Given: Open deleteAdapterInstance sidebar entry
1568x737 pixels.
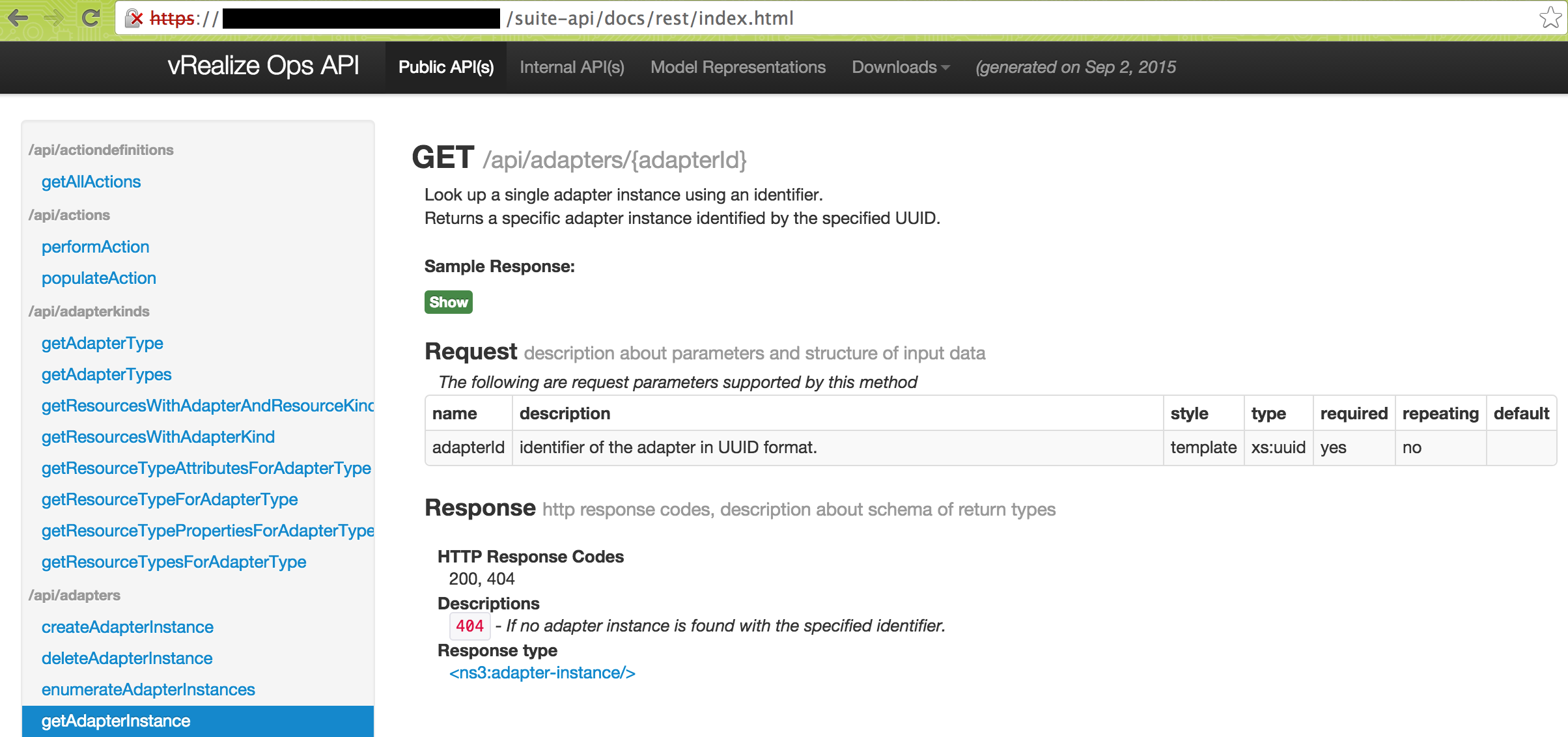Looking at the screenshot, I should click(x=127, y=658).
